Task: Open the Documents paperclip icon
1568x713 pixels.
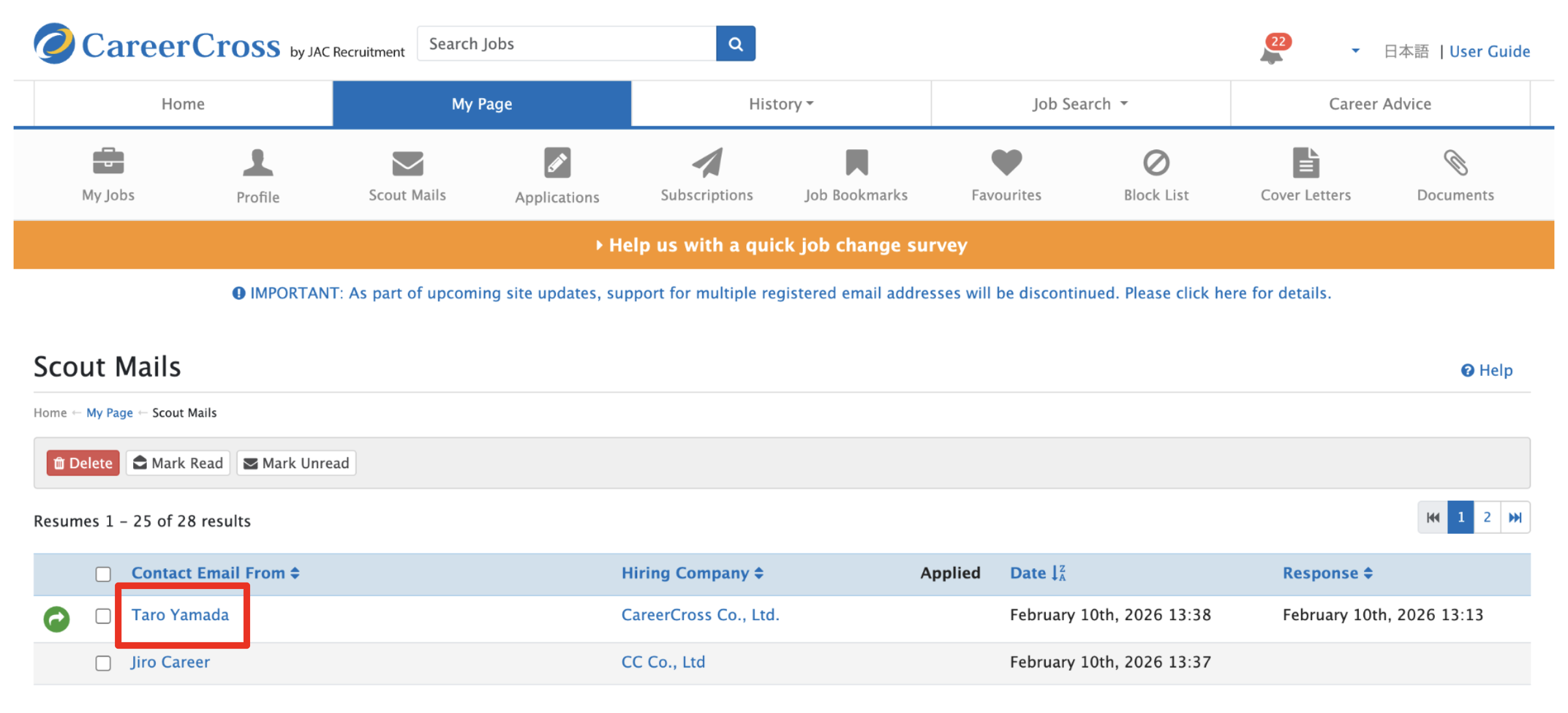Action: point(1455,162)
